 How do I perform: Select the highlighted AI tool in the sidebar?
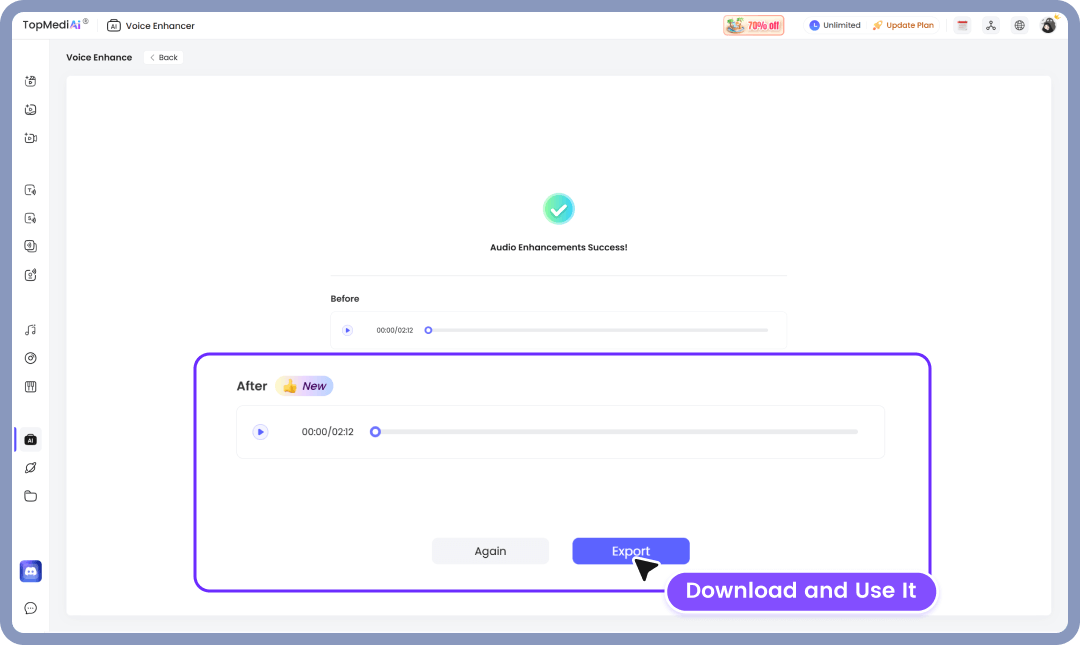[x=30, y=439]
